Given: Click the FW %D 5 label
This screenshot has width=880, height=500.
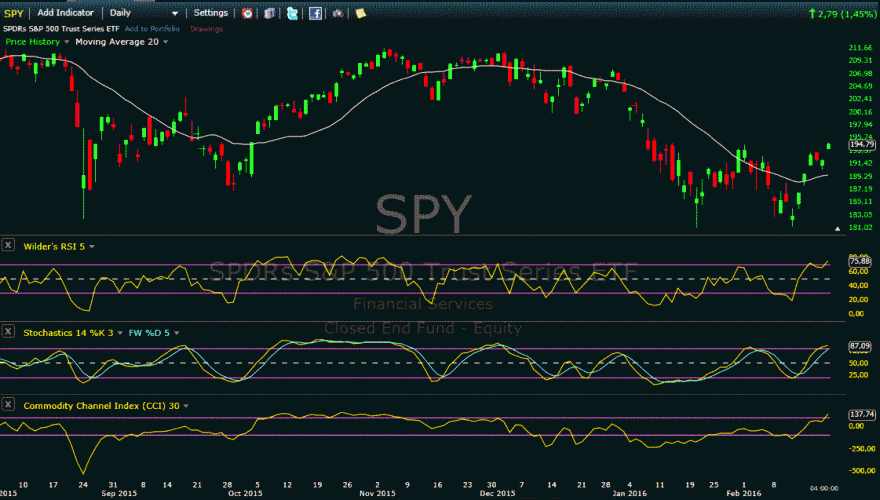Looking at the screenshot, I should click(149, 333).
